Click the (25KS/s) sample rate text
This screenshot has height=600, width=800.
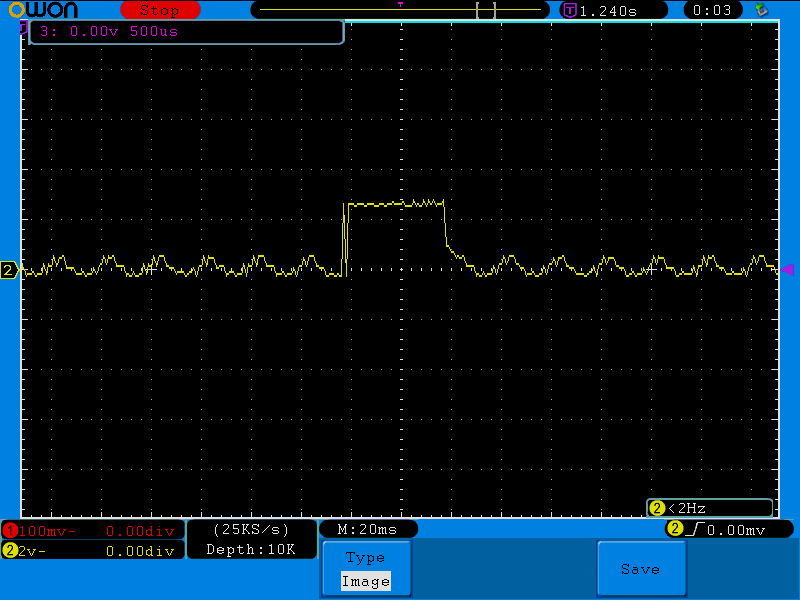coord(251,530)
